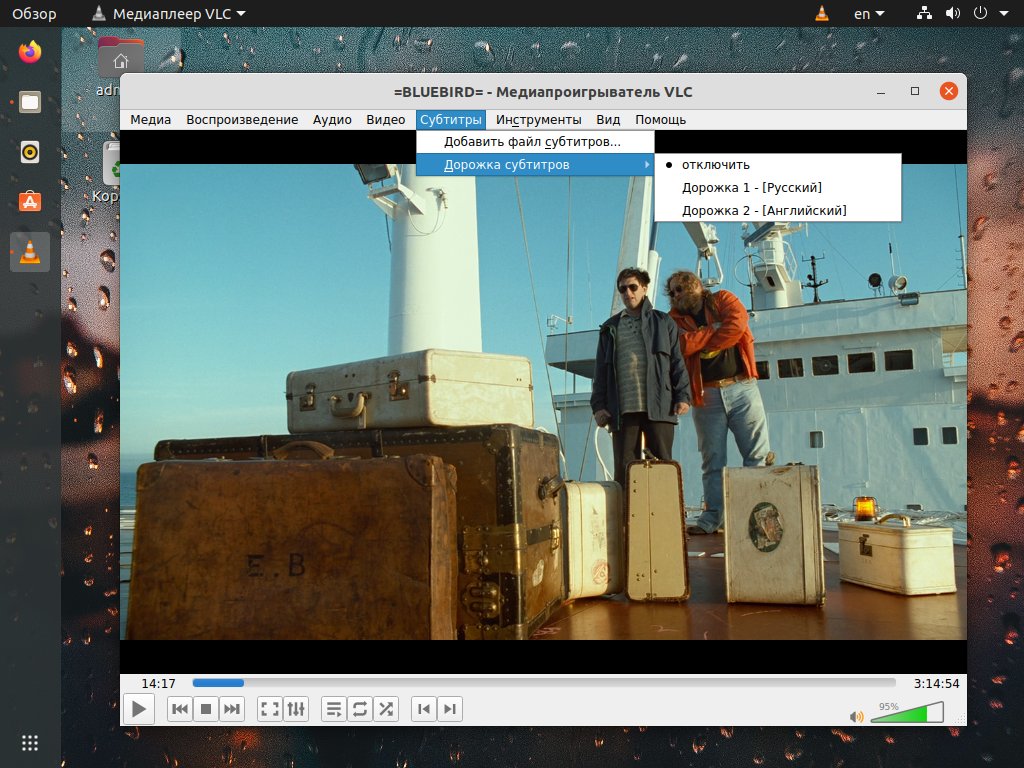The width and height of the screenshot is (1024, 768).
Task: Click the total duration 3:14:54 label
Action: coord(936,684)
